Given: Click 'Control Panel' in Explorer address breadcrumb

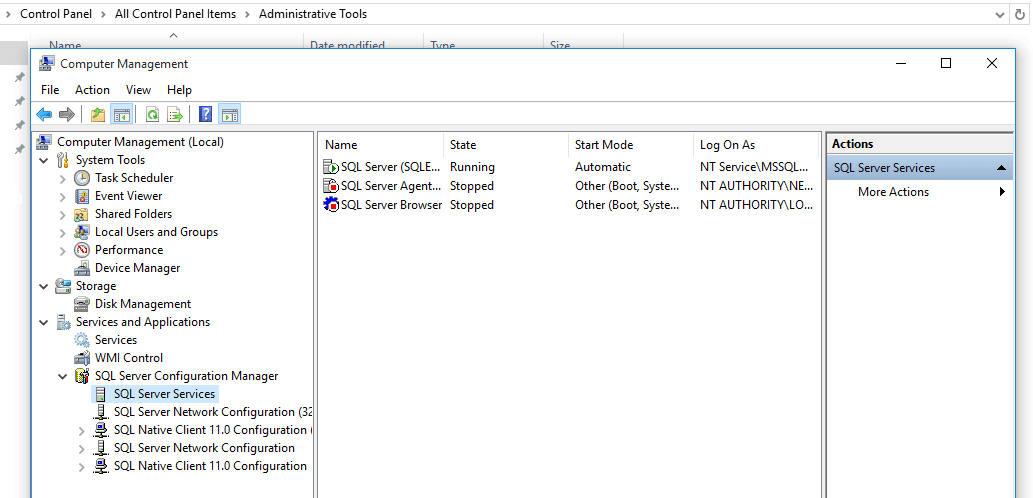Looking at the screenshot, I should (x=56, y=14).
